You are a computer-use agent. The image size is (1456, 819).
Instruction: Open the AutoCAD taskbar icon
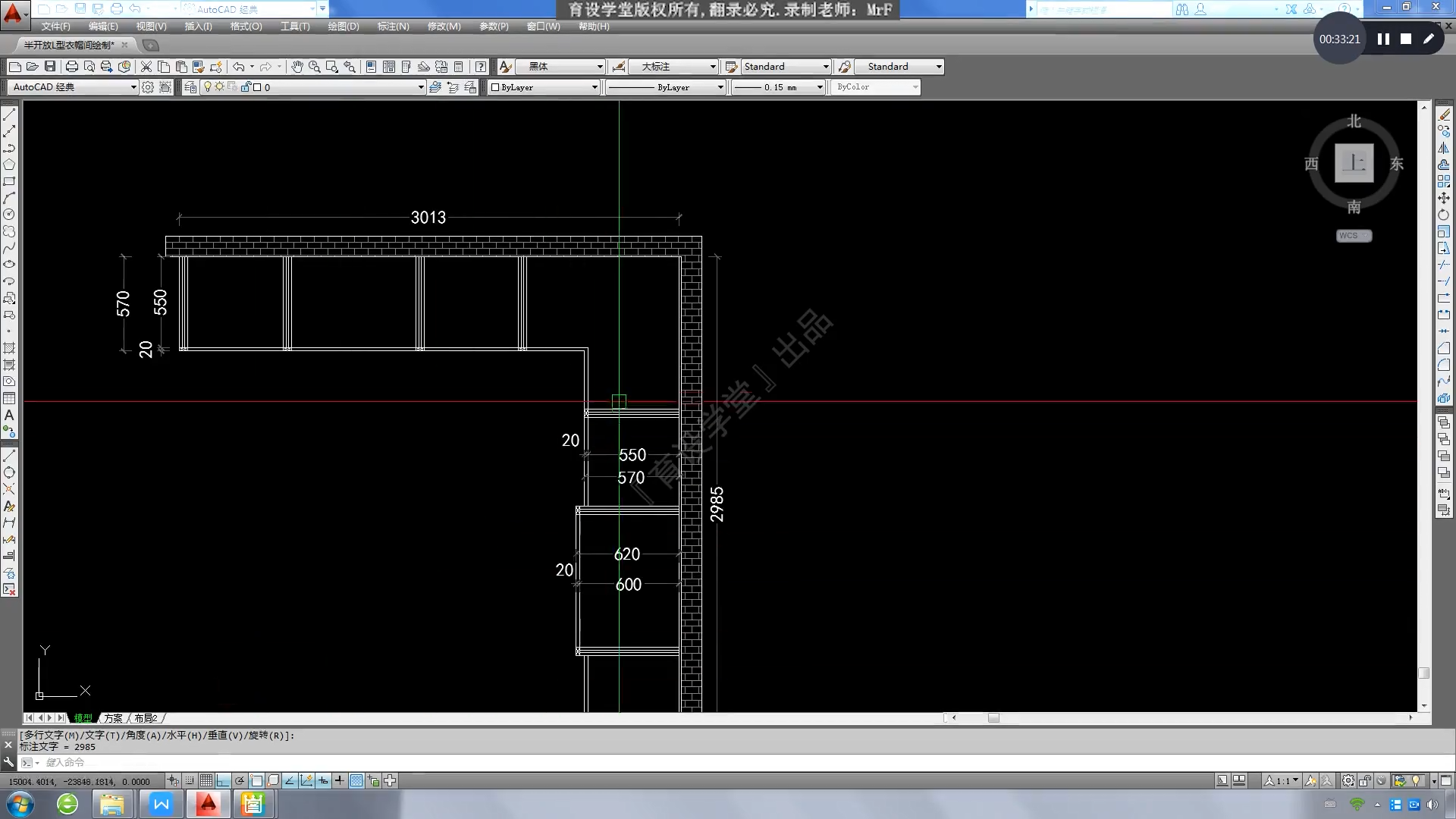[x=208, y=804]
